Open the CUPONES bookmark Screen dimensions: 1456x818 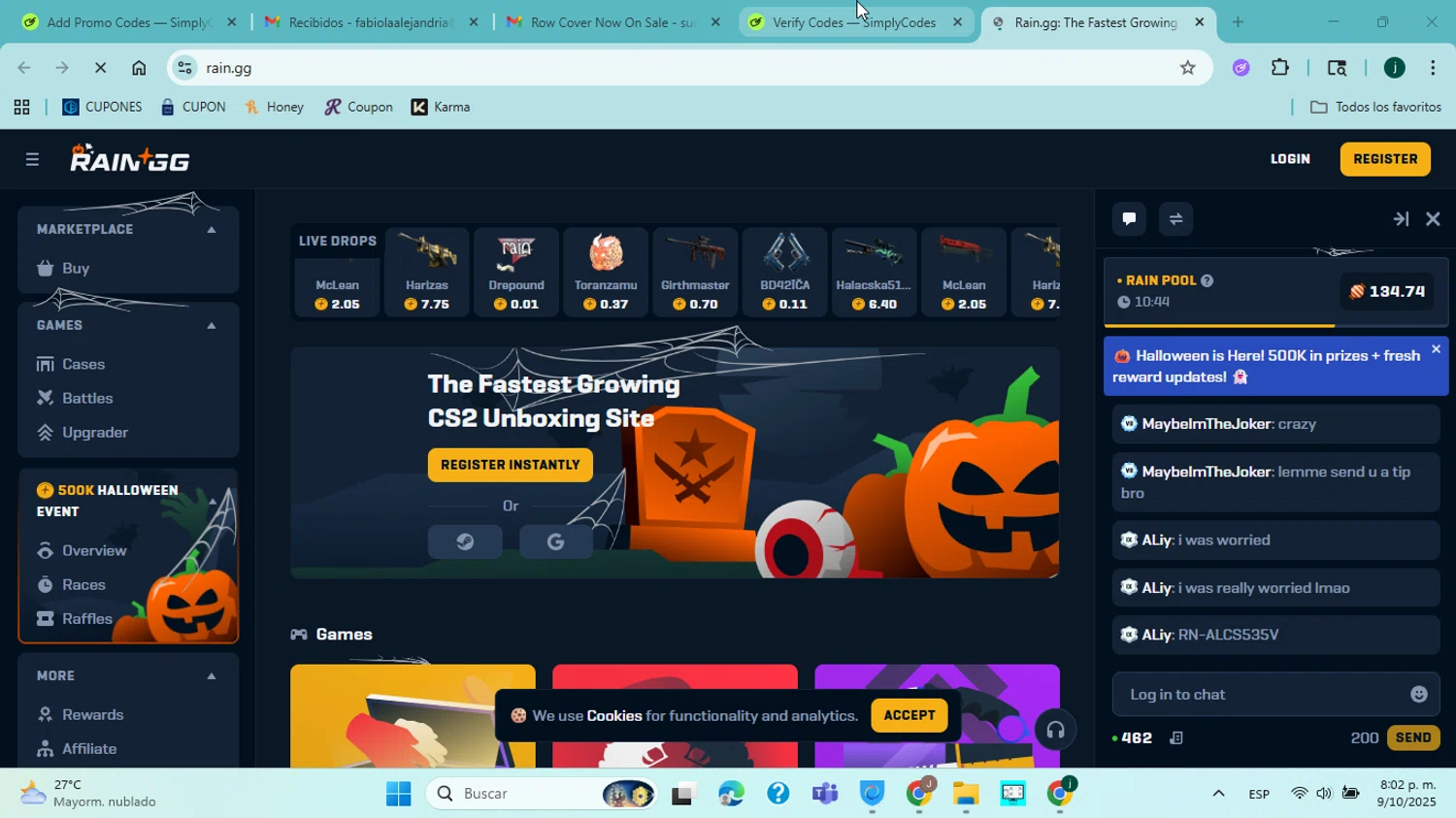click(102, 108)
